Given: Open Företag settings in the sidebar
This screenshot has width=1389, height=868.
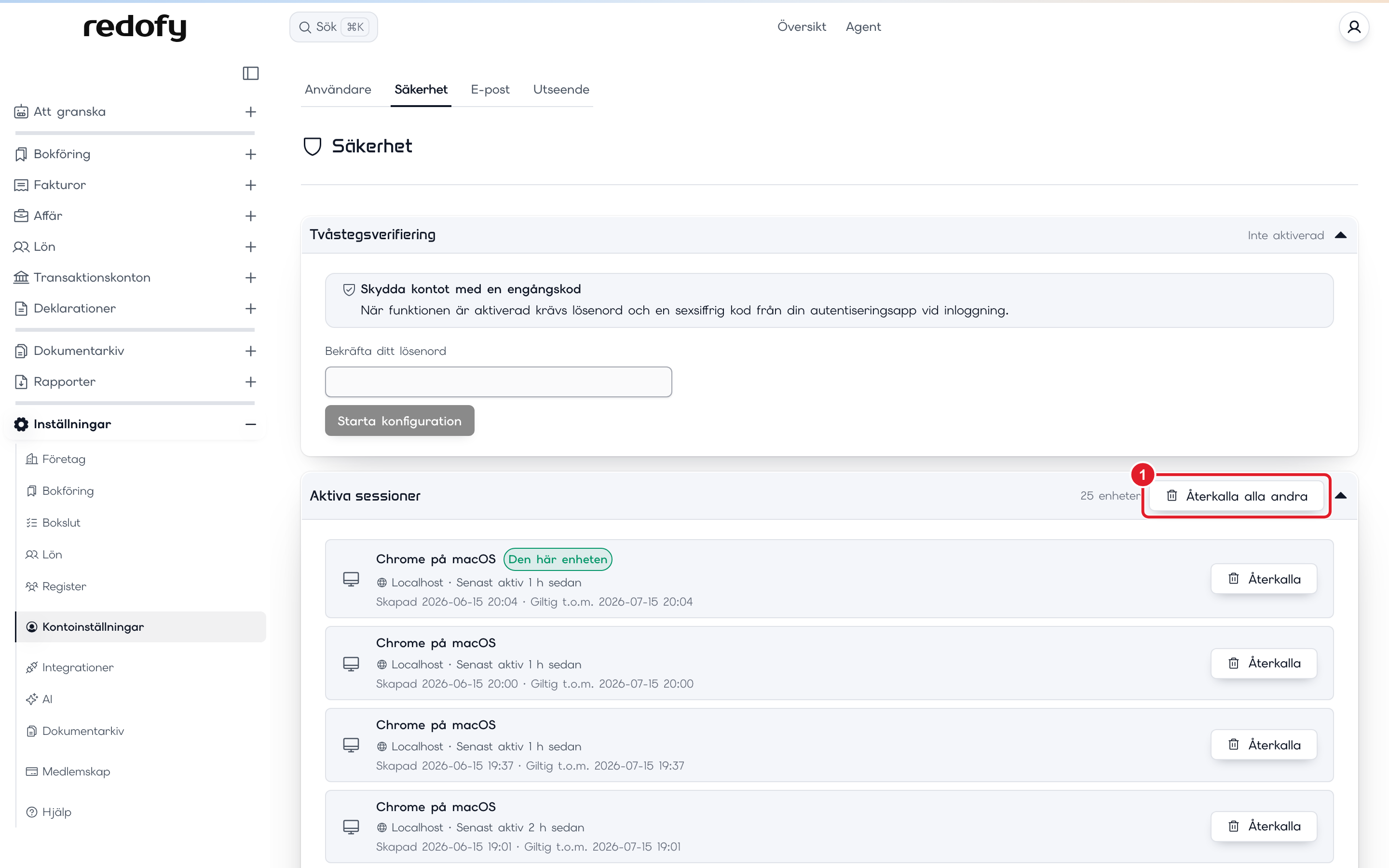Looking at the screenshot, I should point(63,459).
